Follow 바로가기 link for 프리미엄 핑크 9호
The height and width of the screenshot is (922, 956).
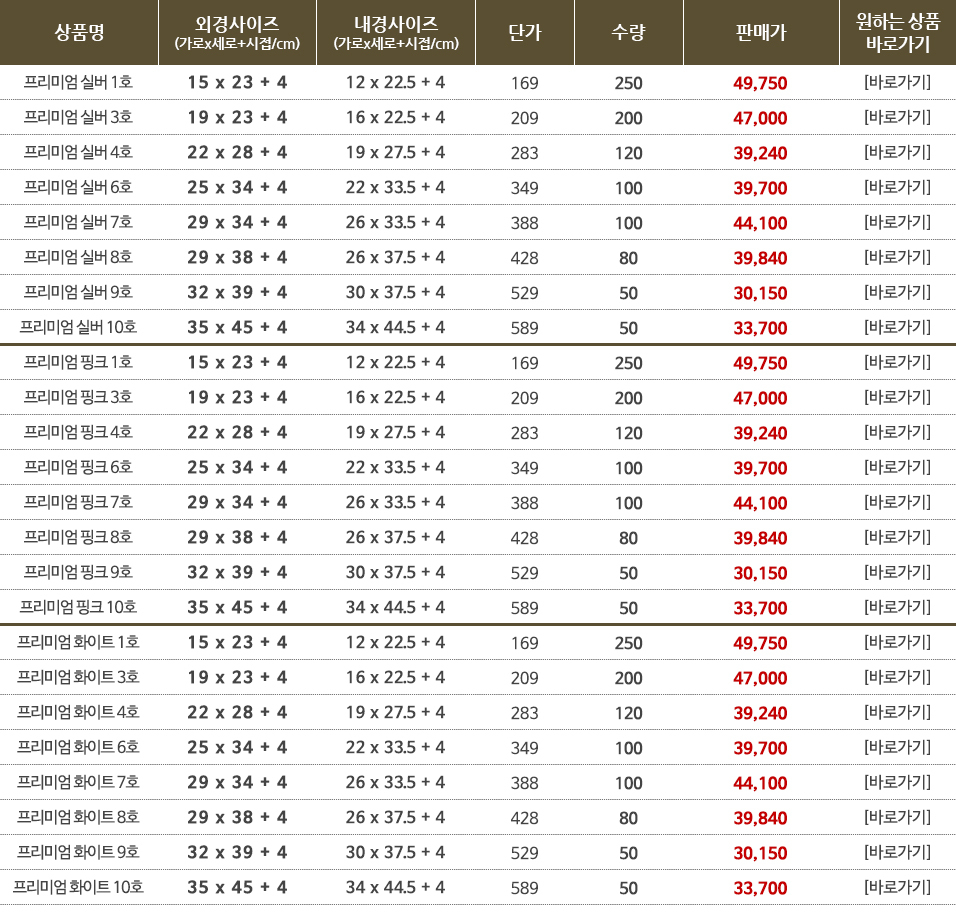click(x=897, y=572)
